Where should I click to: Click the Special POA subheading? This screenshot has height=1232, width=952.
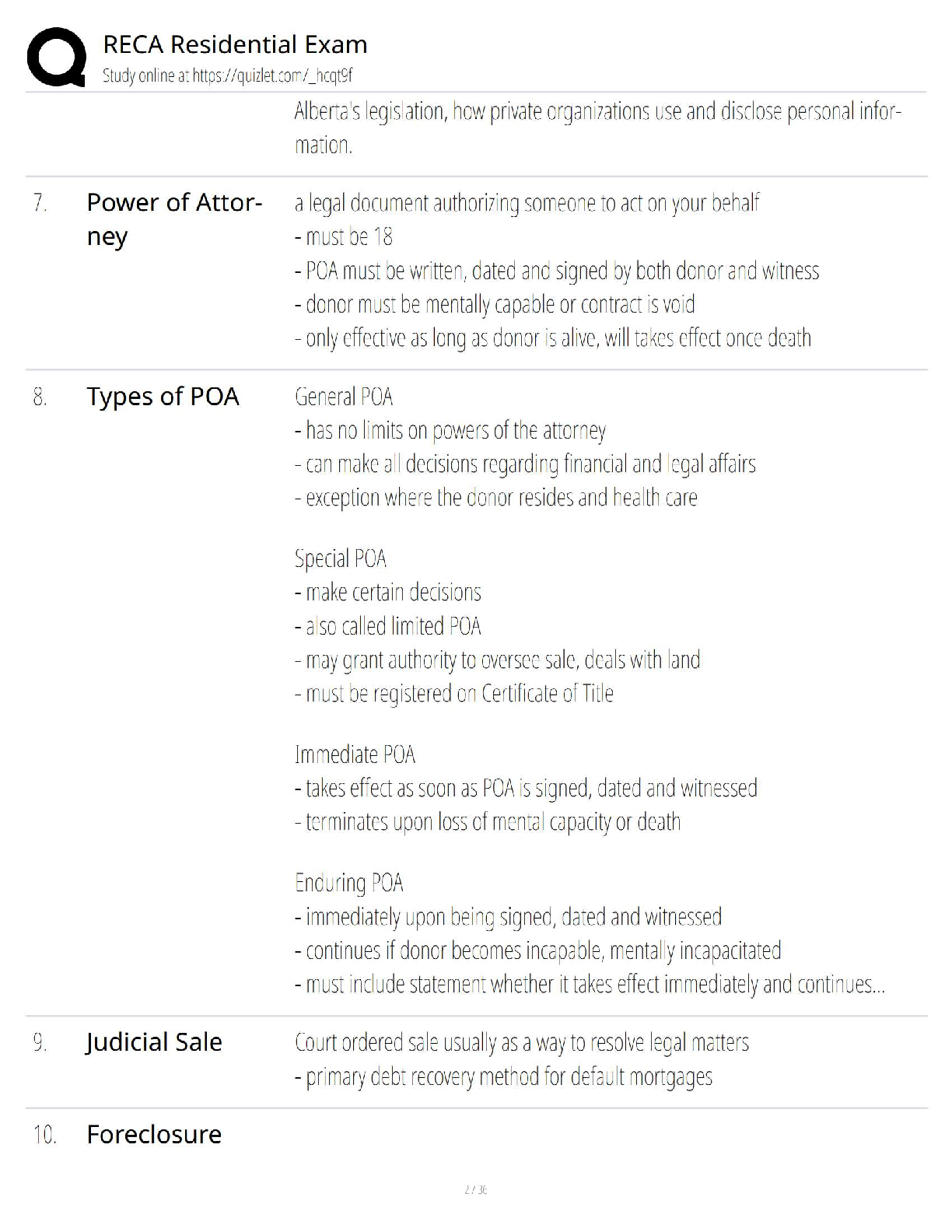click(x=341, y=558)
